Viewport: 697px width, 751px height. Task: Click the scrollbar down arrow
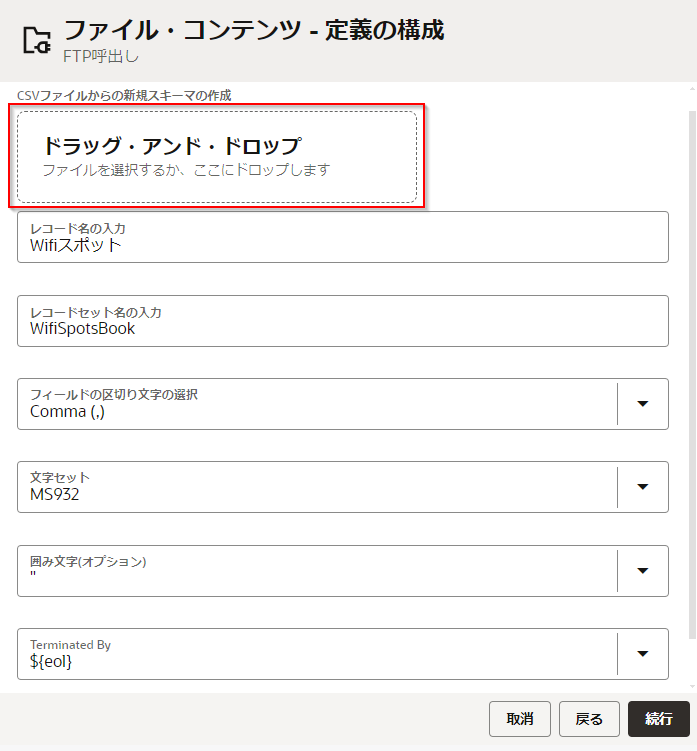point(691,685)
